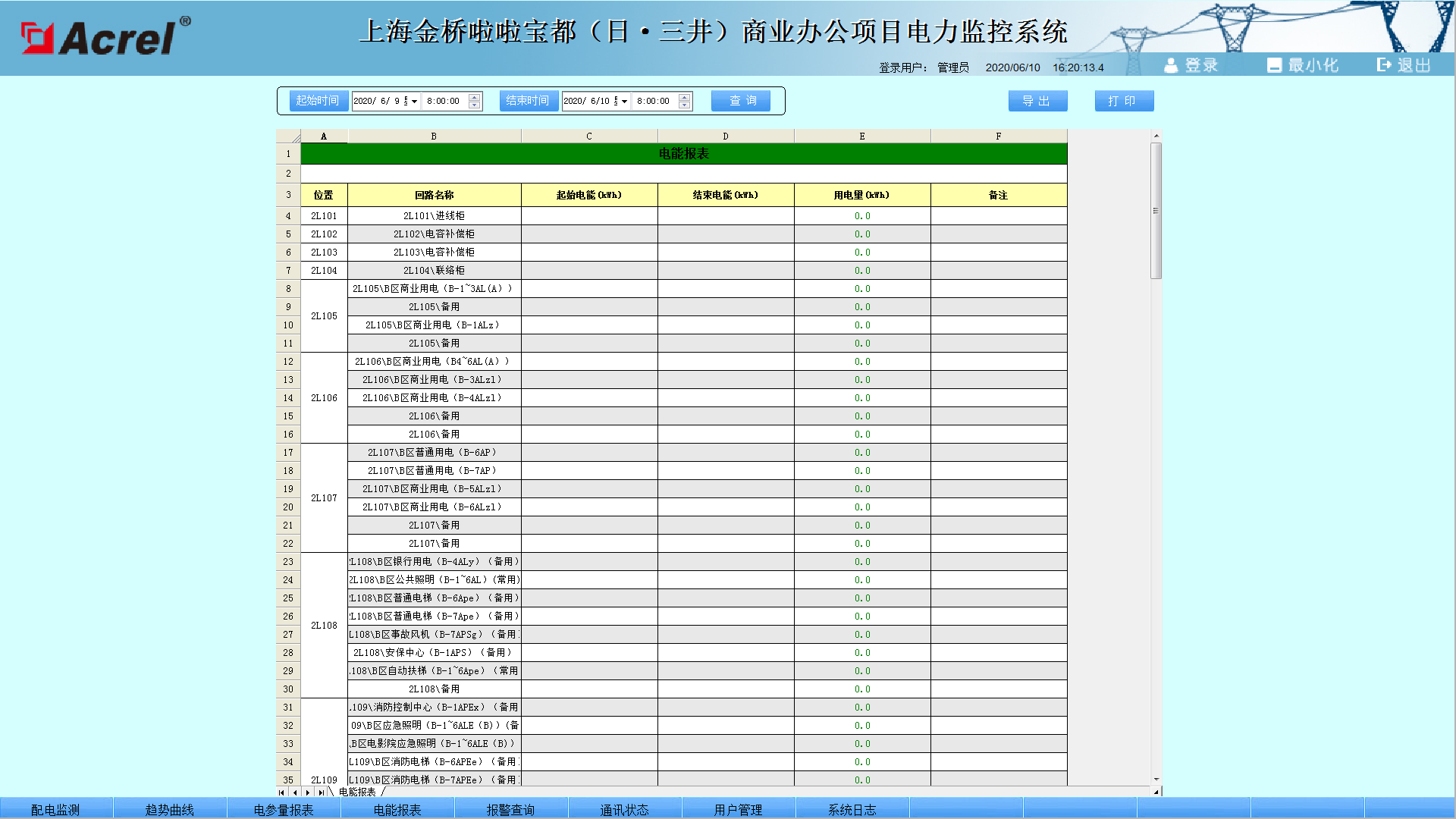Screen dimensions: 1456x819
Task: Select column E header
Action: tap(862, 136)
